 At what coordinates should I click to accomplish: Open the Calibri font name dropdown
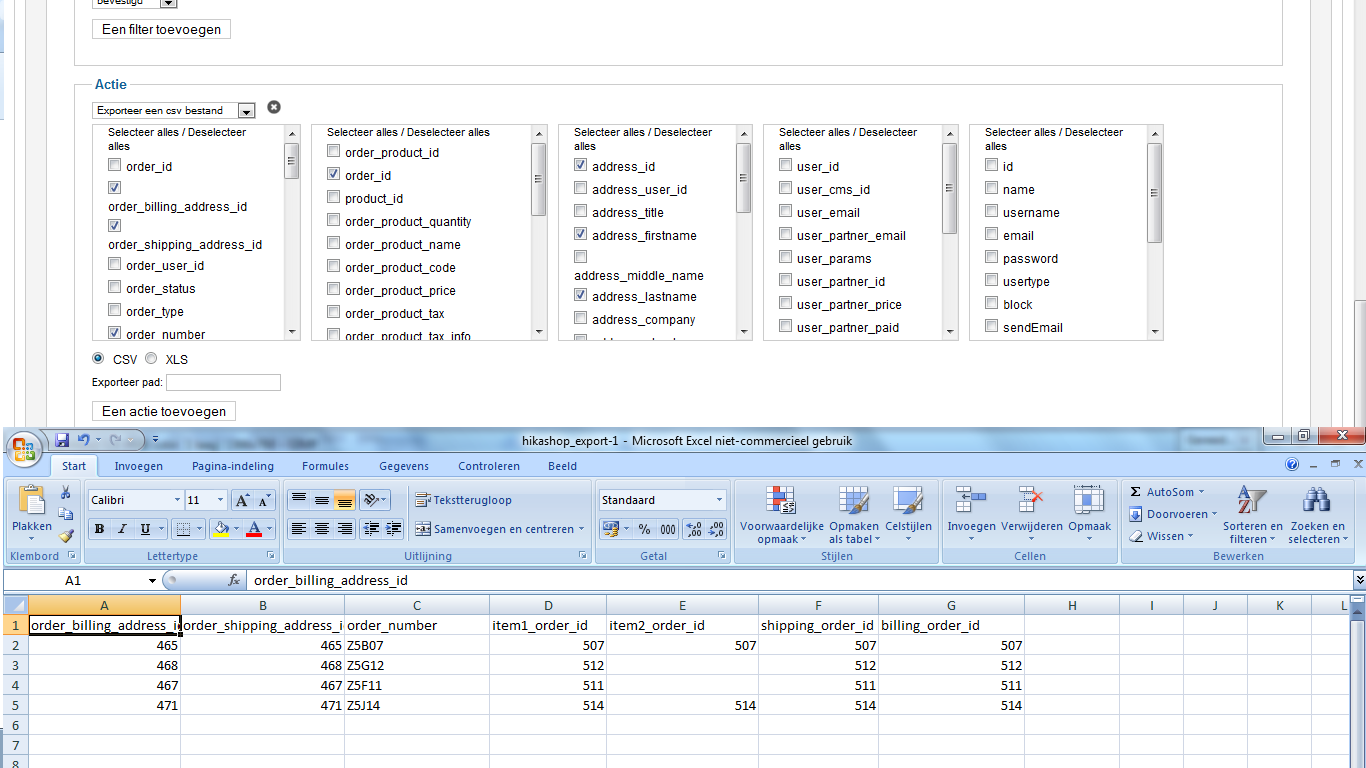(x=177, y=500)
